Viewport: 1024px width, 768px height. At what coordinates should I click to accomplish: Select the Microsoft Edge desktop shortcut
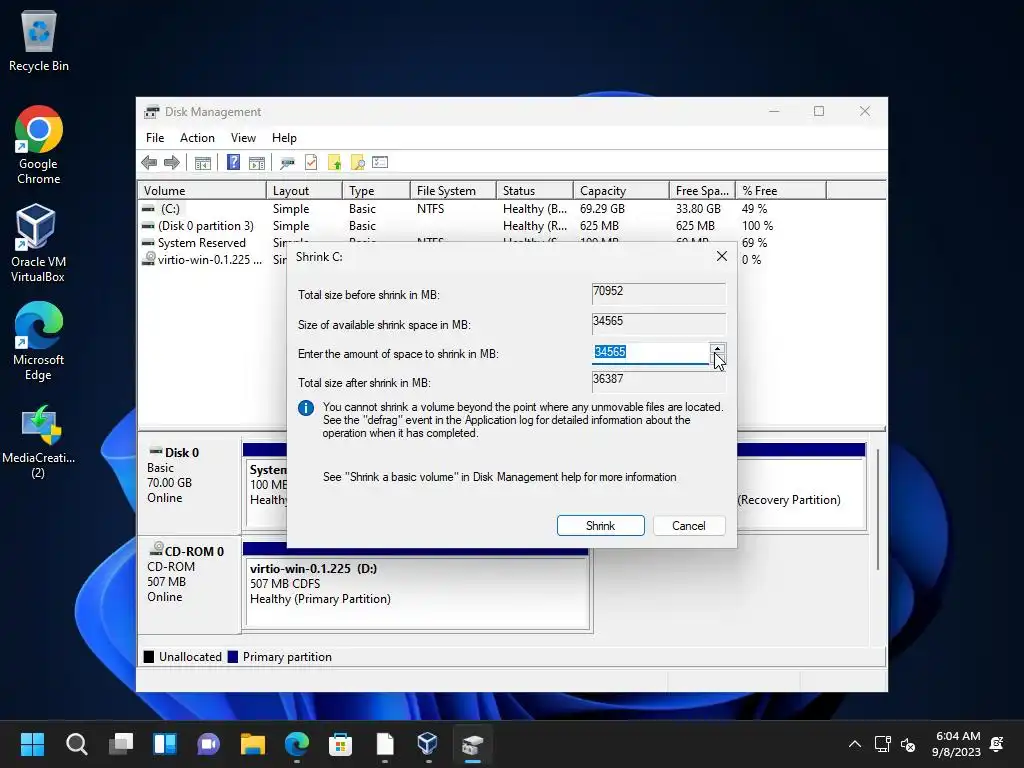click(39, 341)
